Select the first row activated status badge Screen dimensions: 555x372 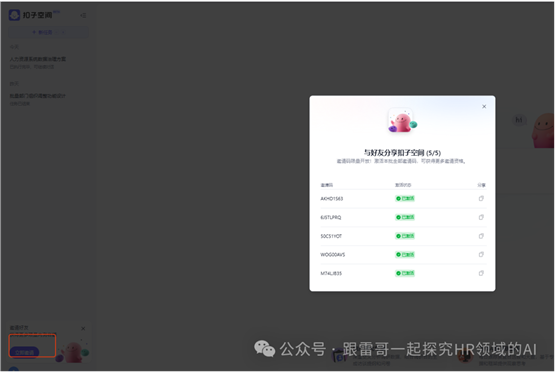pos(405,199)
